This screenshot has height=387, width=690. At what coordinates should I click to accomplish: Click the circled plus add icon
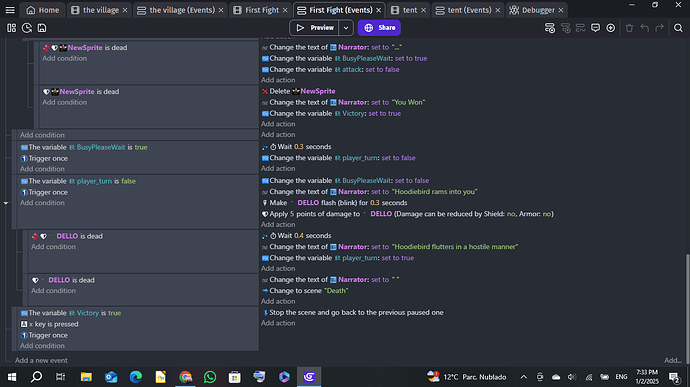[610, 28]
